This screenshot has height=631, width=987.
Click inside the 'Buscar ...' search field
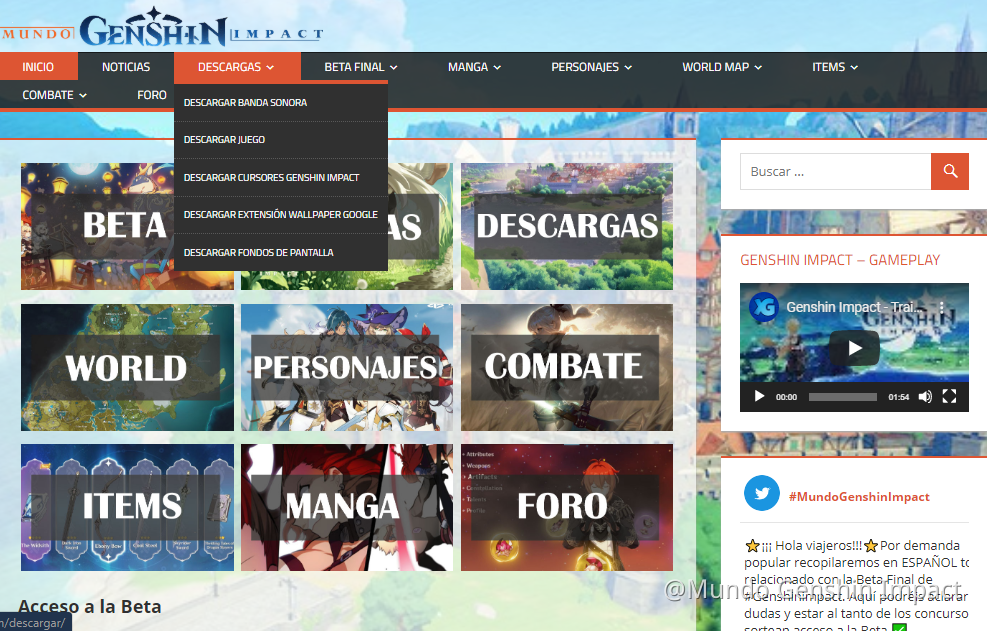click(835, 171)
